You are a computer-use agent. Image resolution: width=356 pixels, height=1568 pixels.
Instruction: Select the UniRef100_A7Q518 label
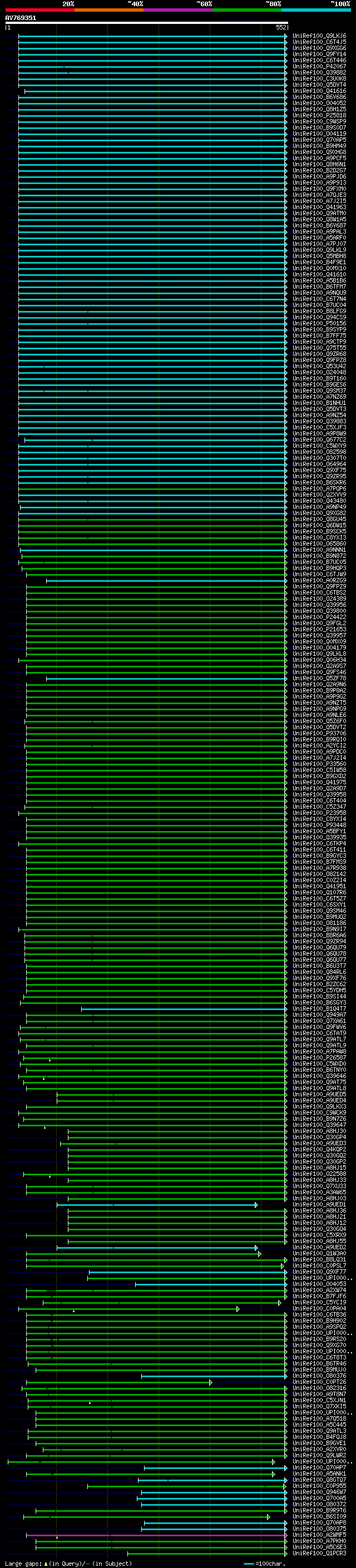(x=319, y=1418)
